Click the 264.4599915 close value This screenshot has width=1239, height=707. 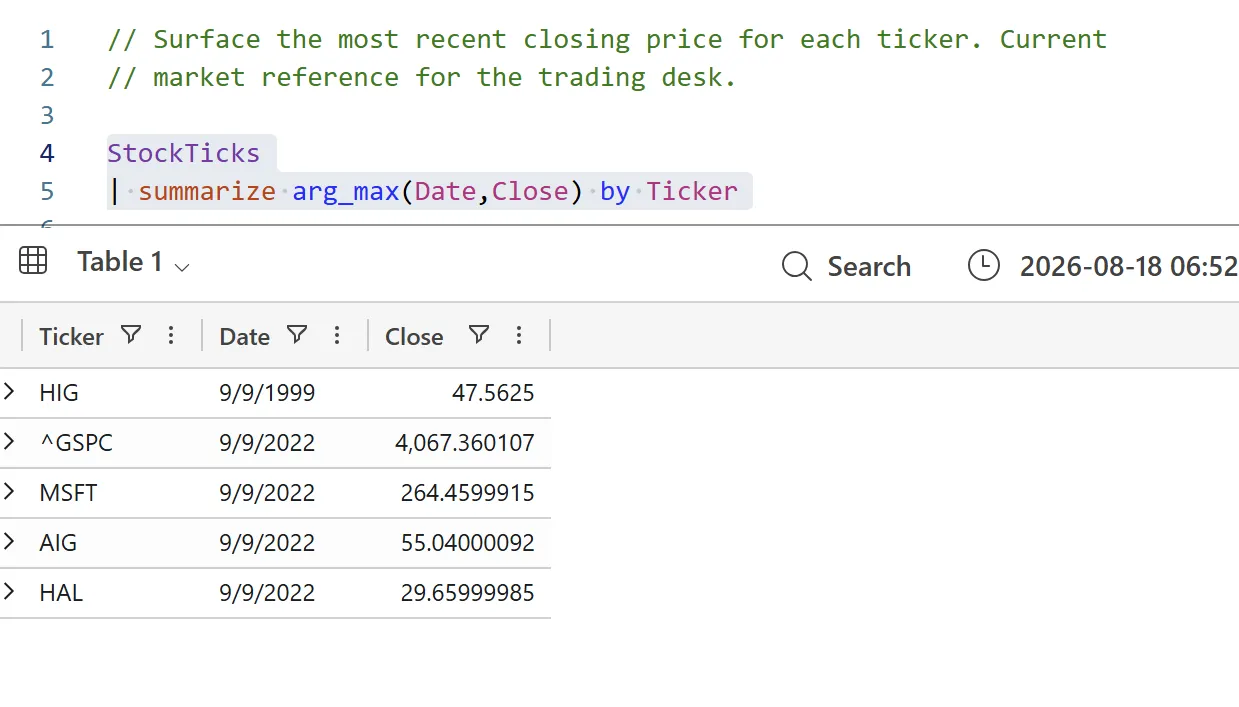click(x=468, y=493)
